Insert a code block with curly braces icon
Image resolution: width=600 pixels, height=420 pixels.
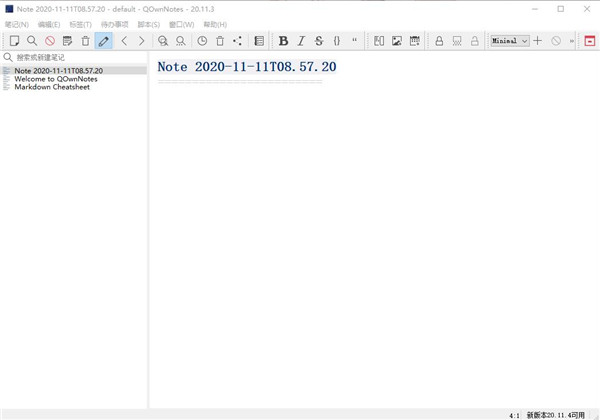(337, 41)
